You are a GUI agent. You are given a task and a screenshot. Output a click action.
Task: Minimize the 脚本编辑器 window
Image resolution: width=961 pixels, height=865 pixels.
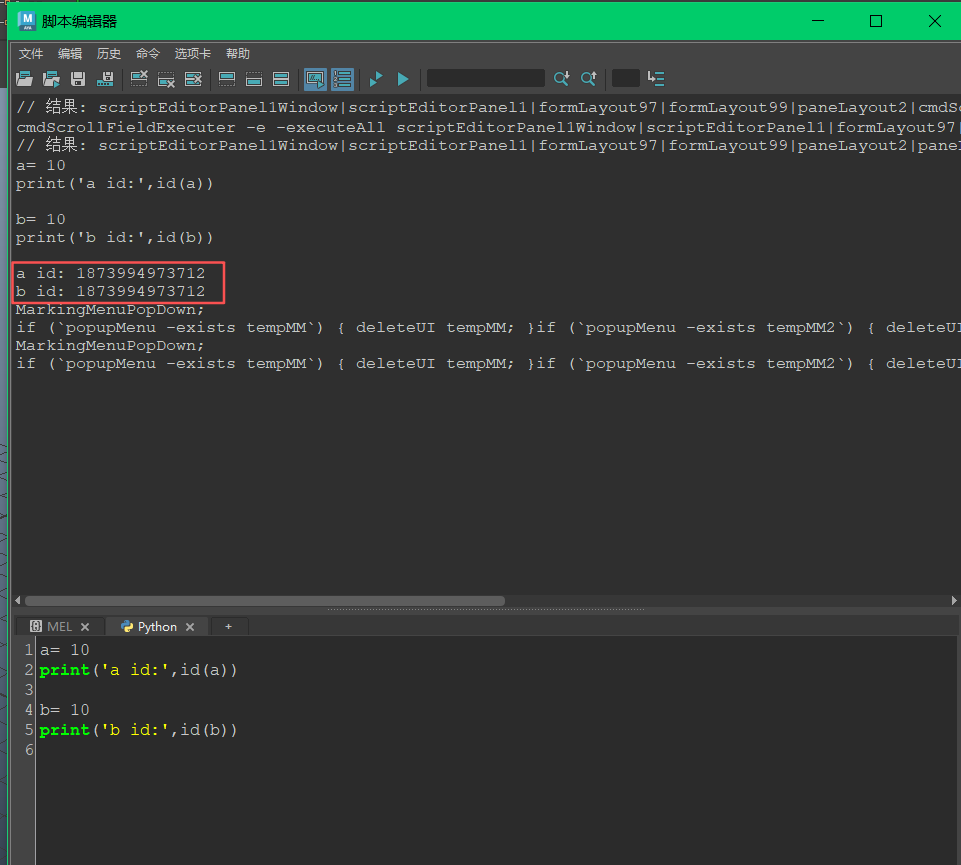tap(818, 21)
